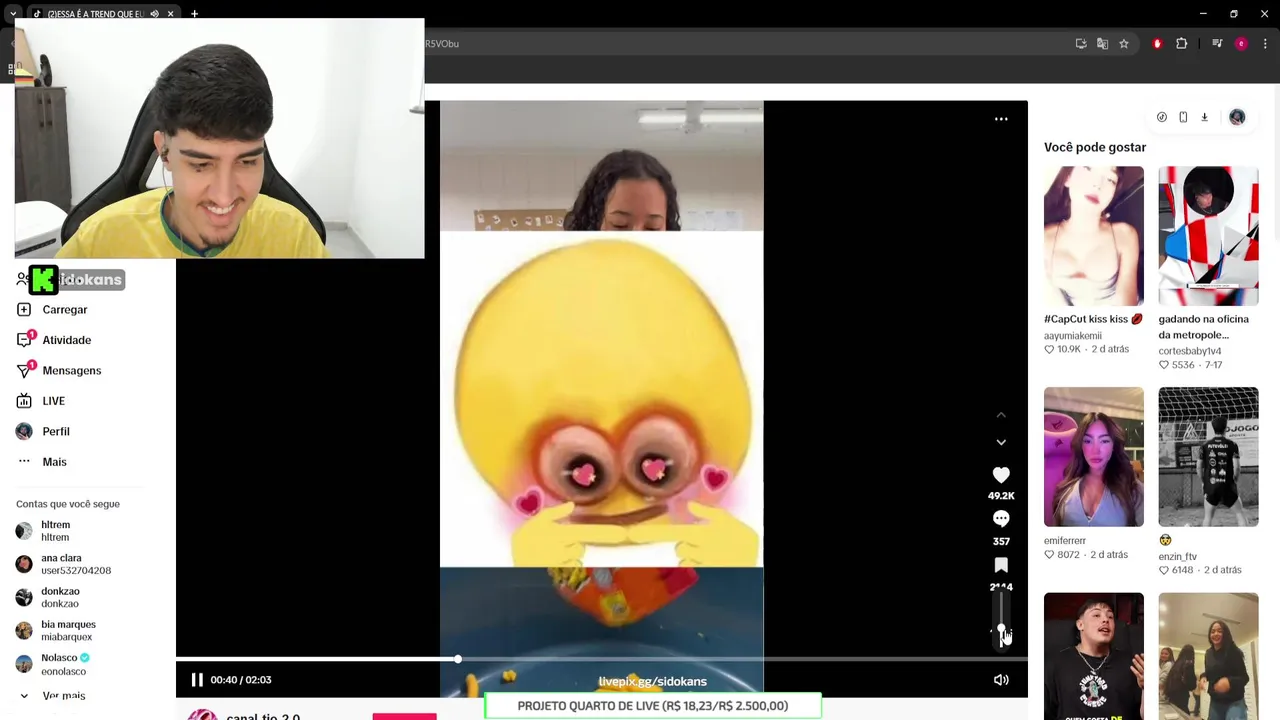Open the profile avatar in TikTok header
Image resolution: width=1280 pixels, height=720 pixels.
[x=1237, y=117]
